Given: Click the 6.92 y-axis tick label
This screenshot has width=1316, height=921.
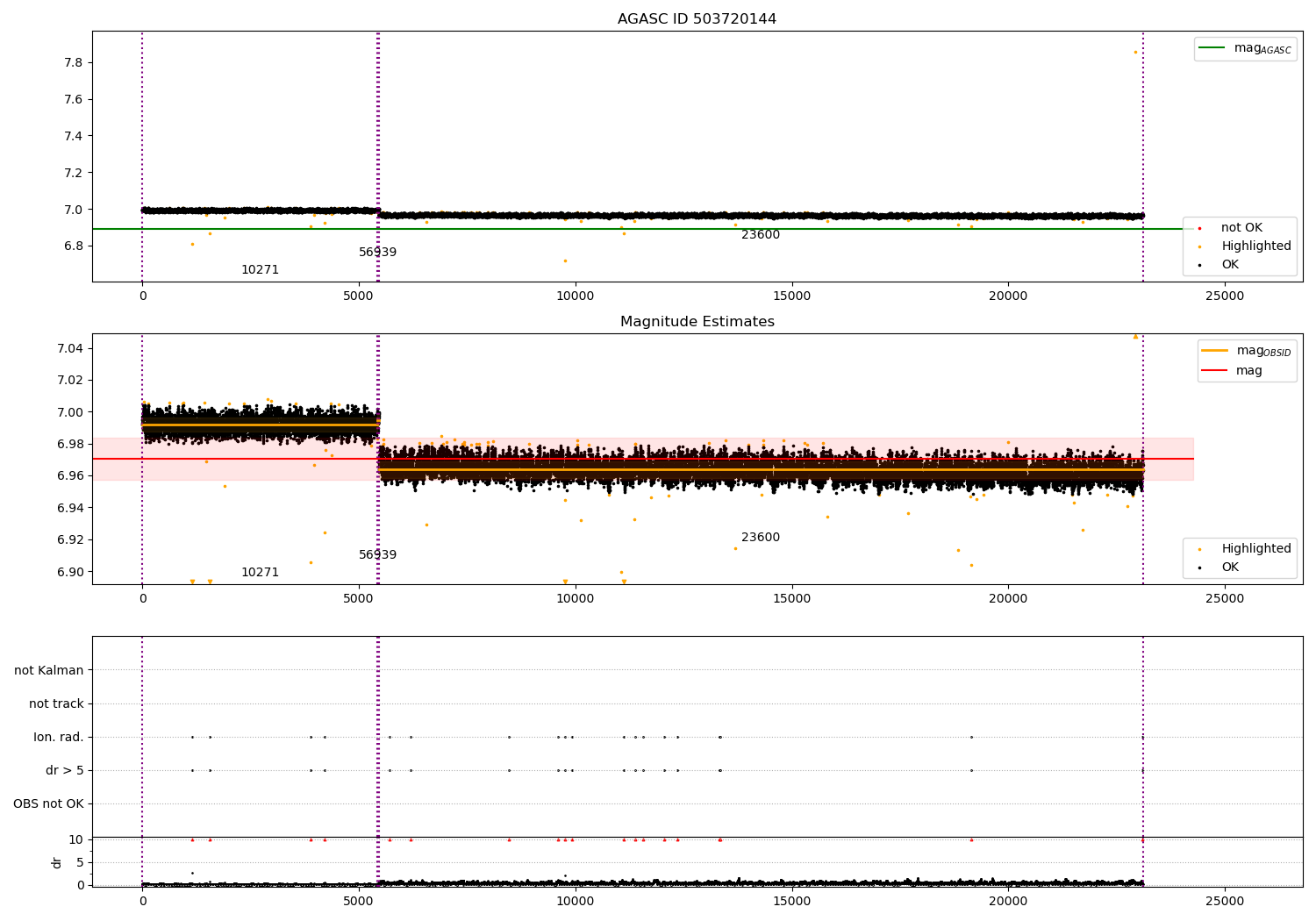Looking at the screenshot, I should click(x=70, y=540).
